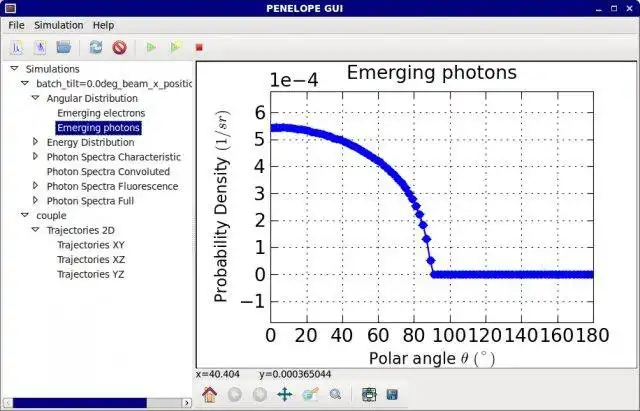This screenshot has width=640, height=411.
Task: Click the new simulation spectrum icon
Action: pos(16,48)
